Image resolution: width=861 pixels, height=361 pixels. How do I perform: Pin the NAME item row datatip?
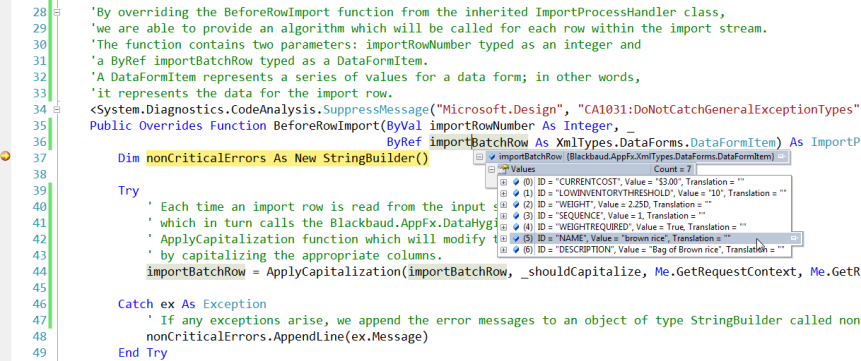coord(794,238)
